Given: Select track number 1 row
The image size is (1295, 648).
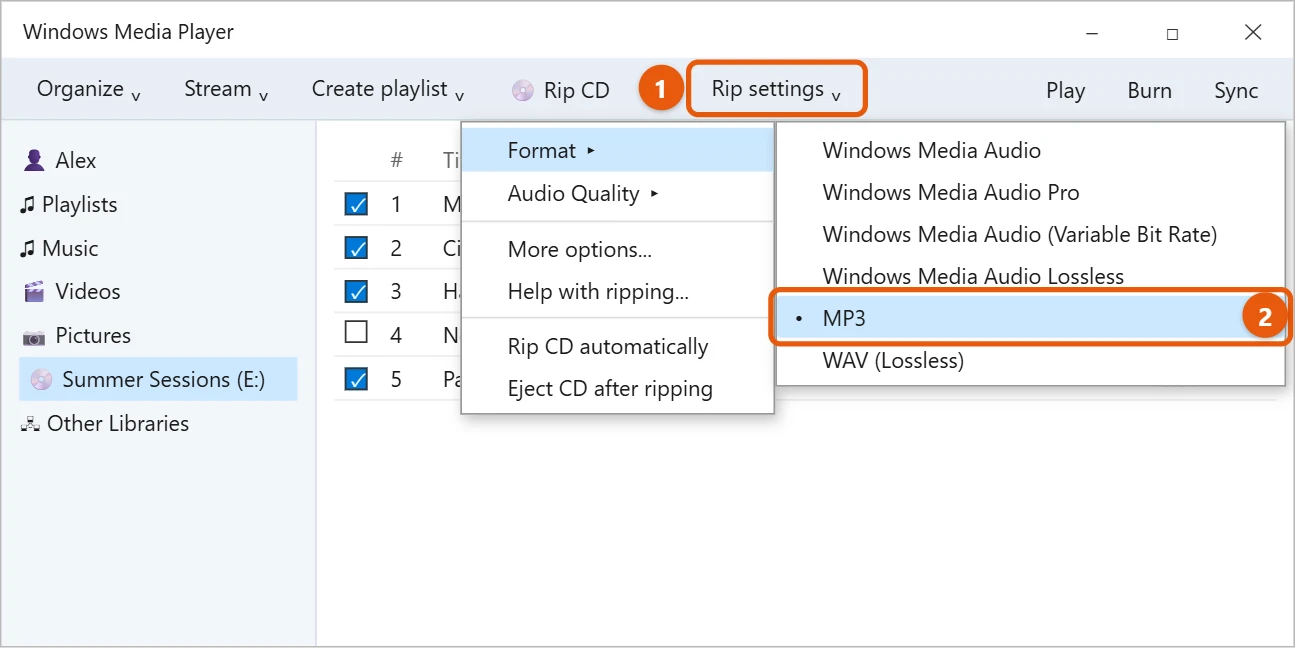Looking at the screenshot, I should (x=397, y=204).
